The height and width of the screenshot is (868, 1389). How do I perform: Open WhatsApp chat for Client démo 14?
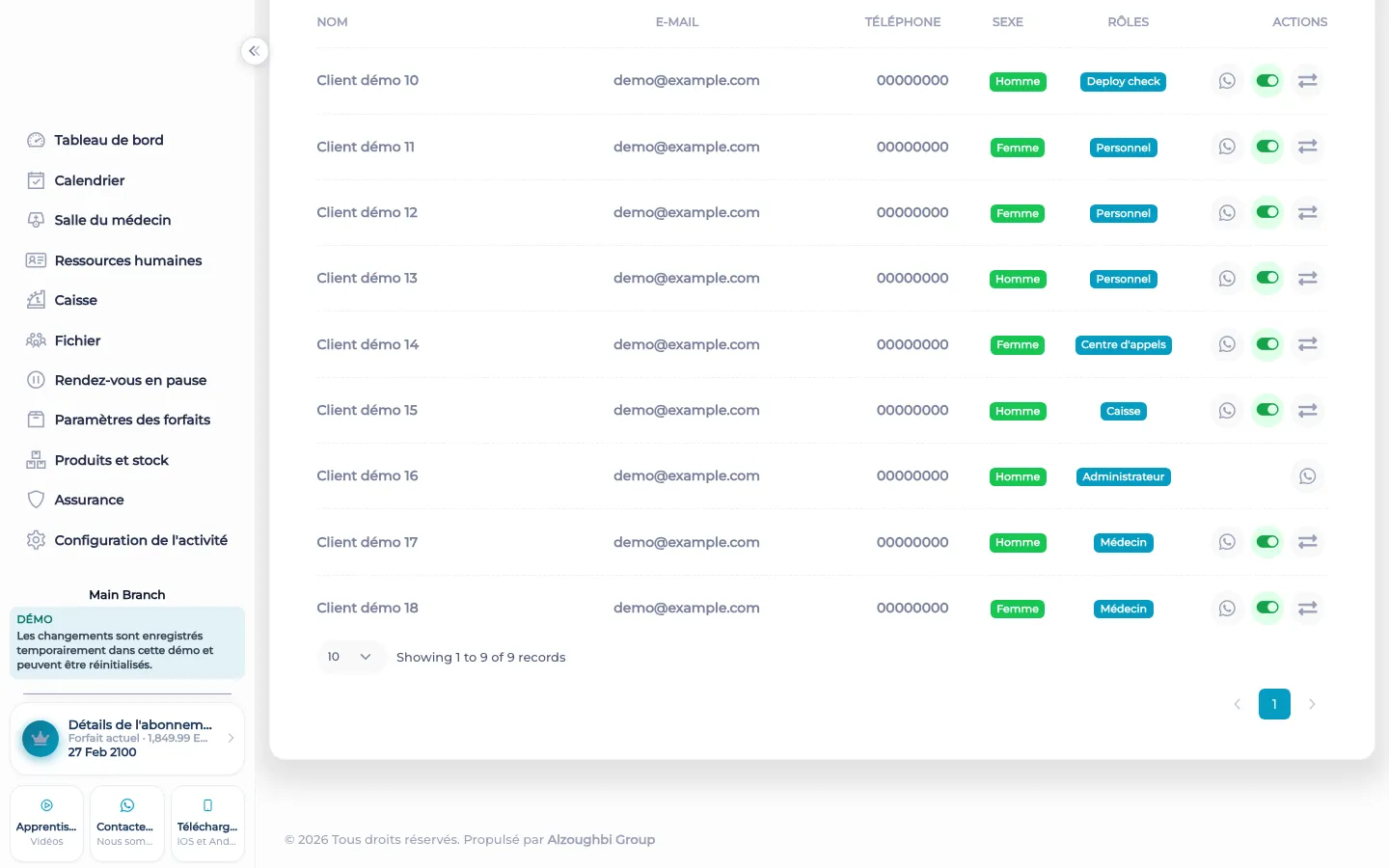point(1227,344)
